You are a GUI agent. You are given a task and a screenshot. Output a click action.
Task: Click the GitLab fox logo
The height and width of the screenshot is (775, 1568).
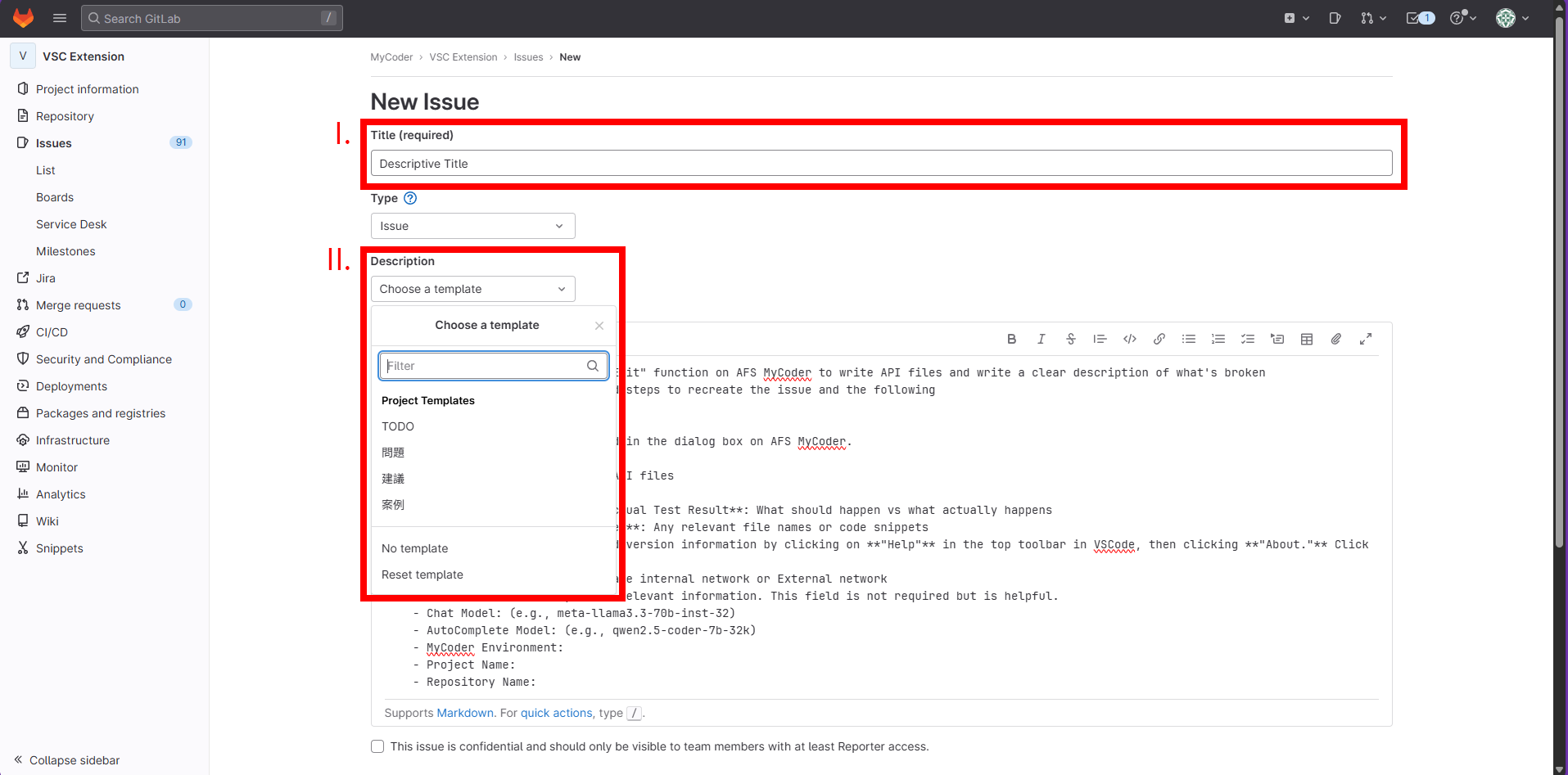(x=24, y=18)
